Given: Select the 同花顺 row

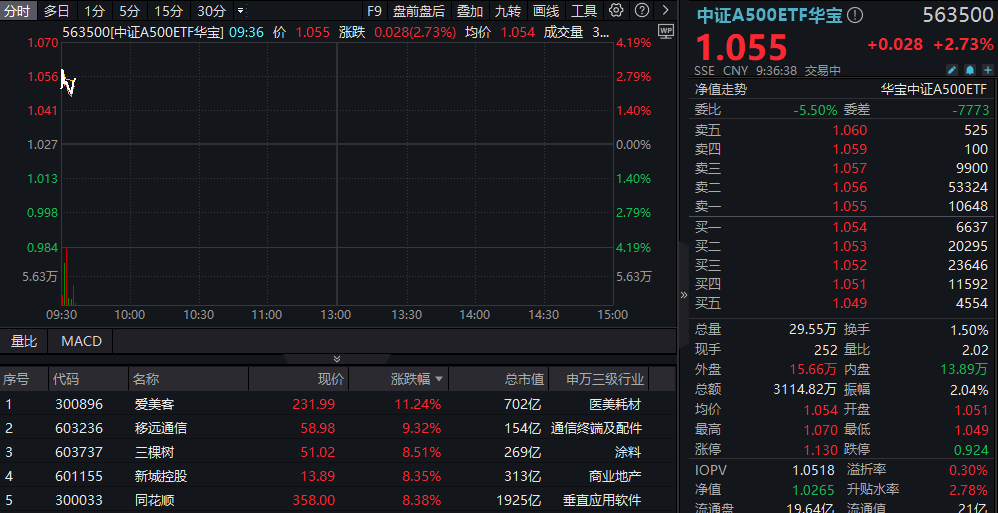Looking at the screenshot, I should tap(337, 500).
